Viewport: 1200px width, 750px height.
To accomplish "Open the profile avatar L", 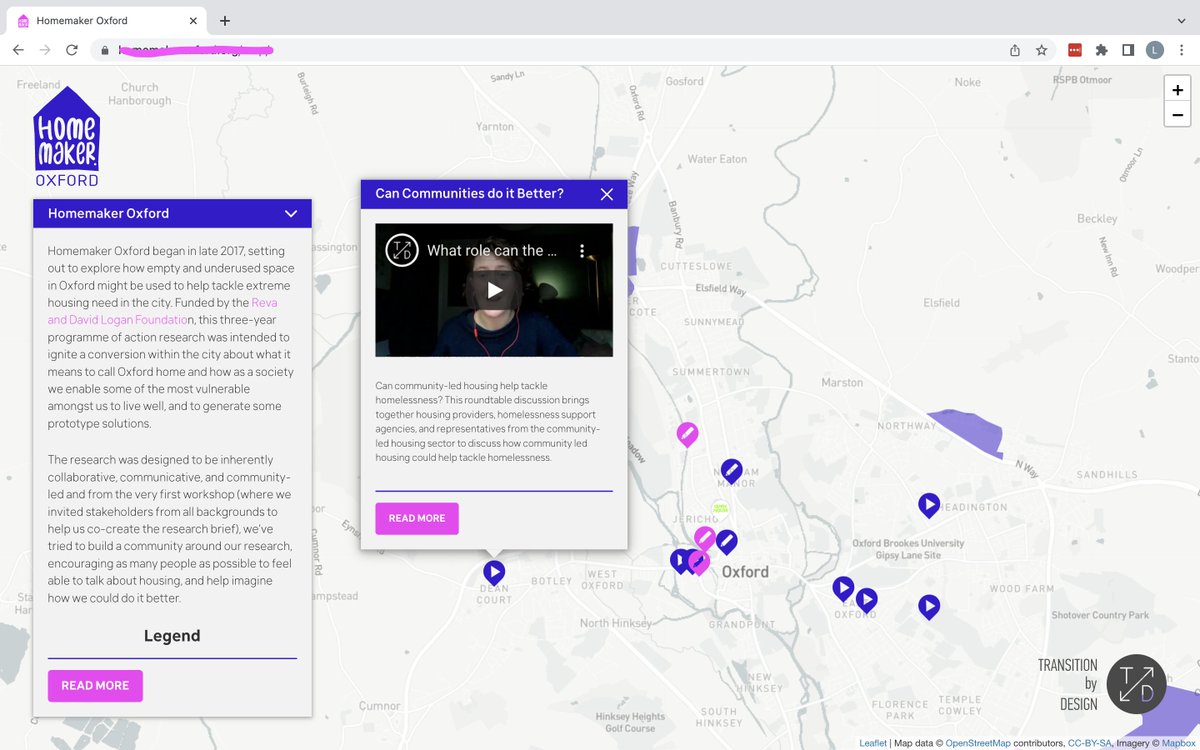I will click(x=1155, y=50).
